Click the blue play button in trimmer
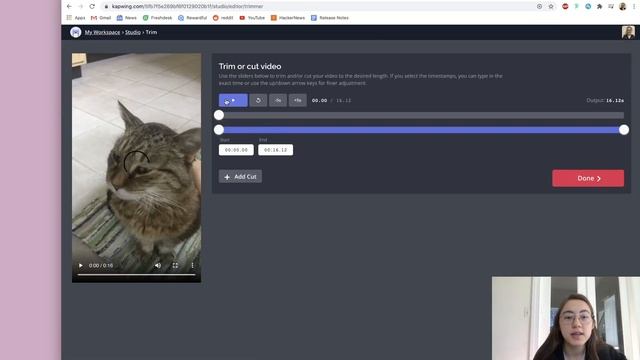 point(233,100)
